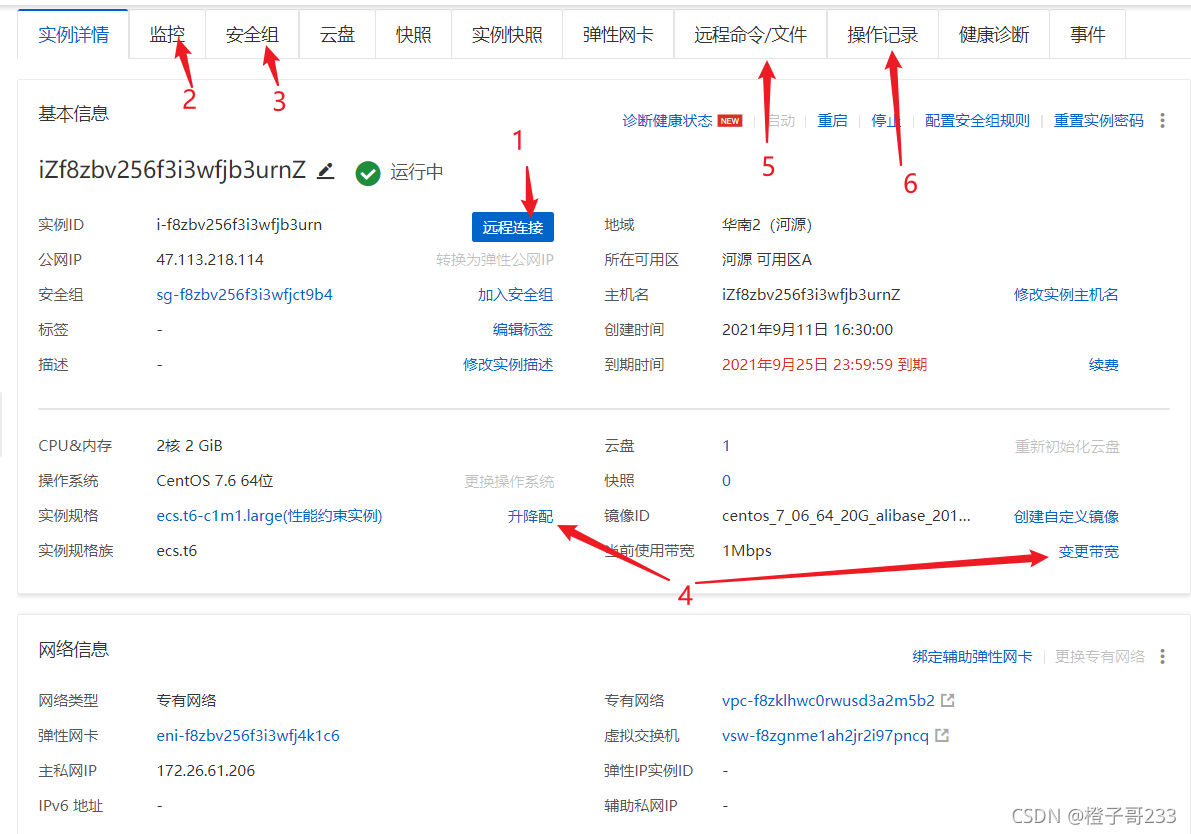View the 操作记录 tab

tap(883, 34)
